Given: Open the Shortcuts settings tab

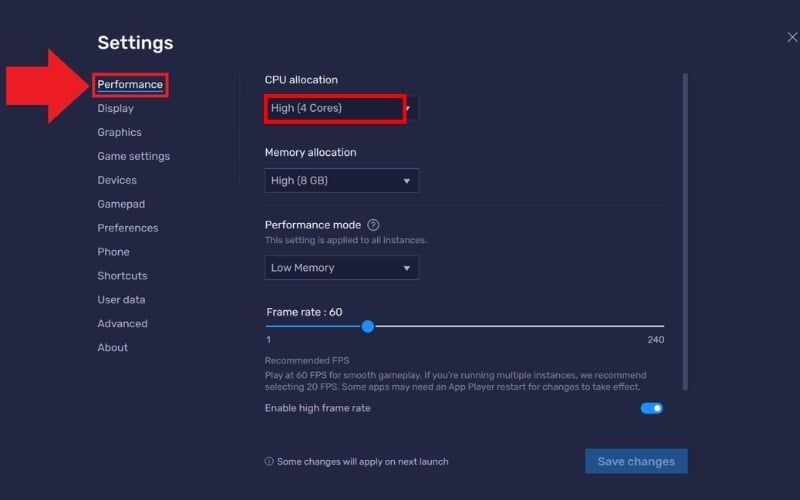Looking at the screenshot, I should pos(122,276).
